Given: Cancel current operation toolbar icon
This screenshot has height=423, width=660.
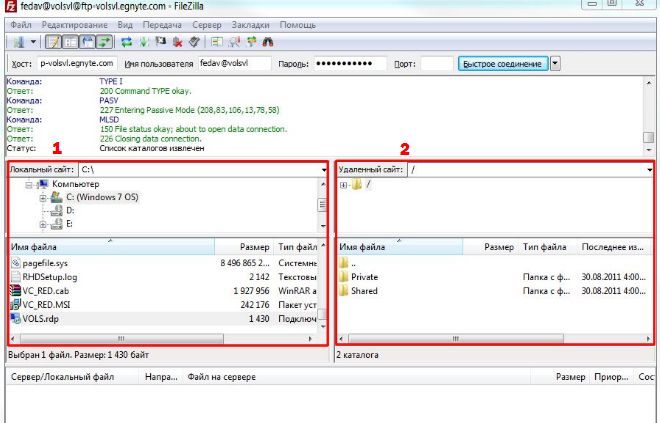Looking at the screenshot, I should tap(160, 42).
